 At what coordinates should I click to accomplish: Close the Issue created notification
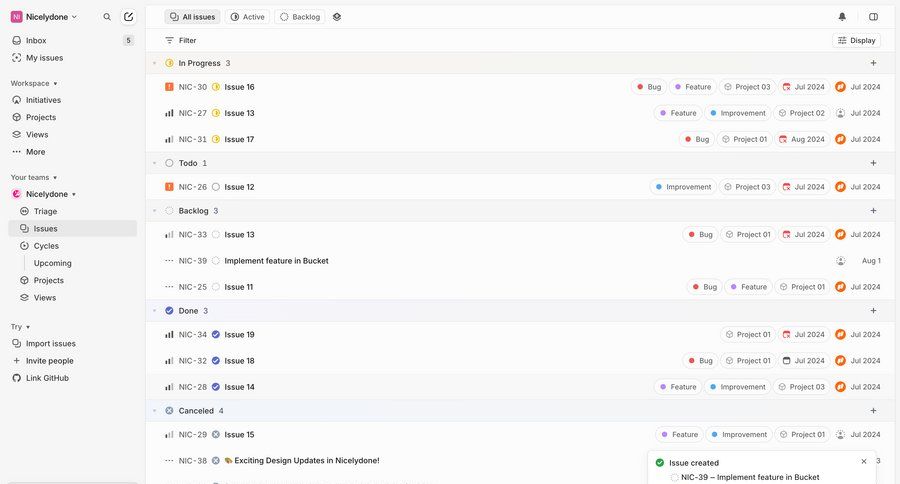pyautogui.click(x=864, y=462)
